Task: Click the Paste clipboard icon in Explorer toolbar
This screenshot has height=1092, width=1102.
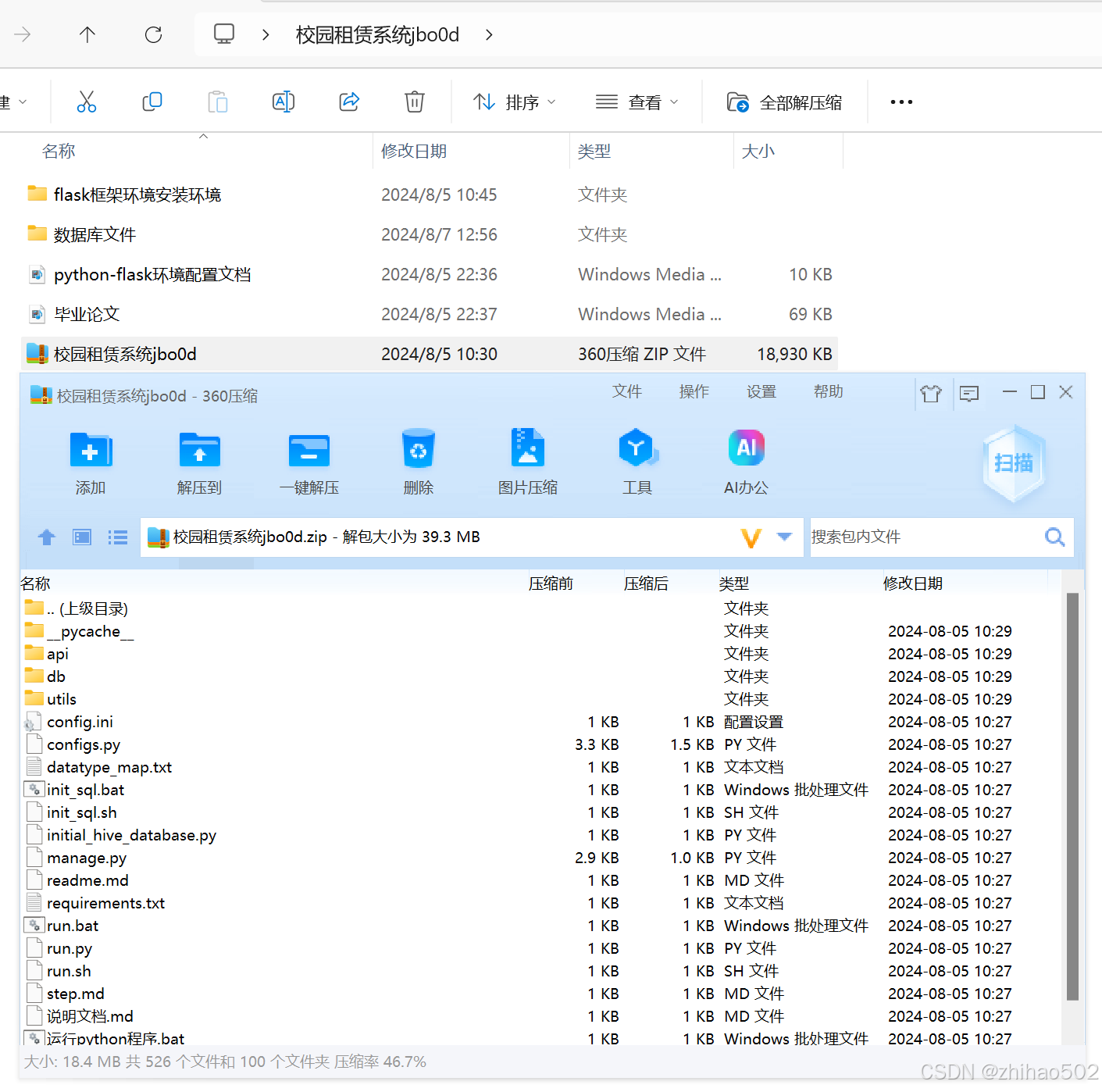Action: pyautogui.click(x=218, y=102)
